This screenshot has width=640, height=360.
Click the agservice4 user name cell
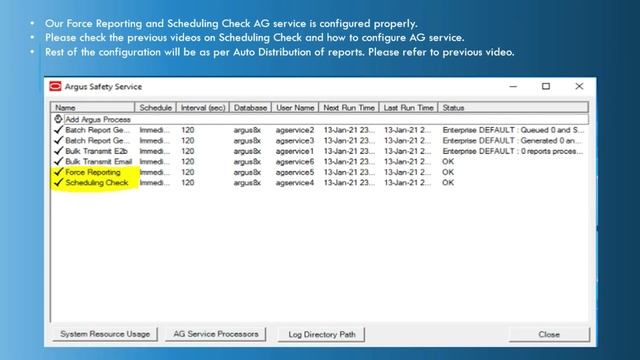click(x=295, y=182)
